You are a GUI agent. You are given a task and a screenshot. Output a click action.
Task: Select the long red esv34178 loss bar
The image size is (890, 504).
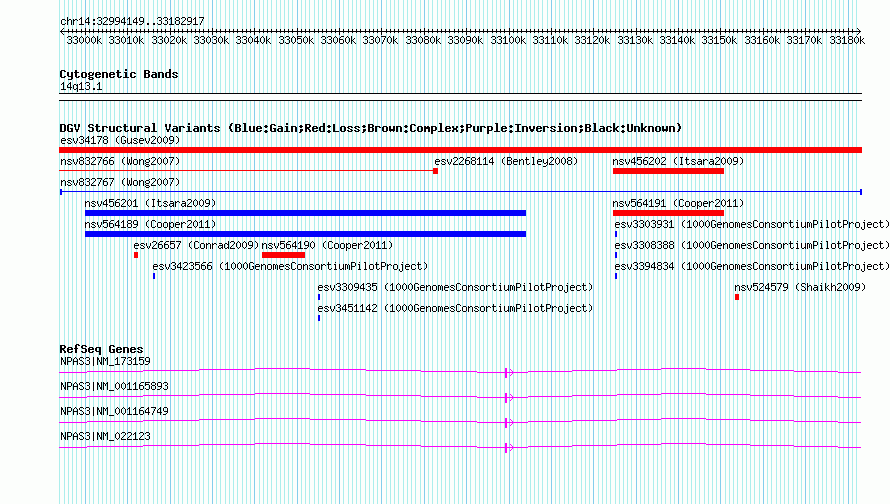pyautogui.click(x=460, y=150)
